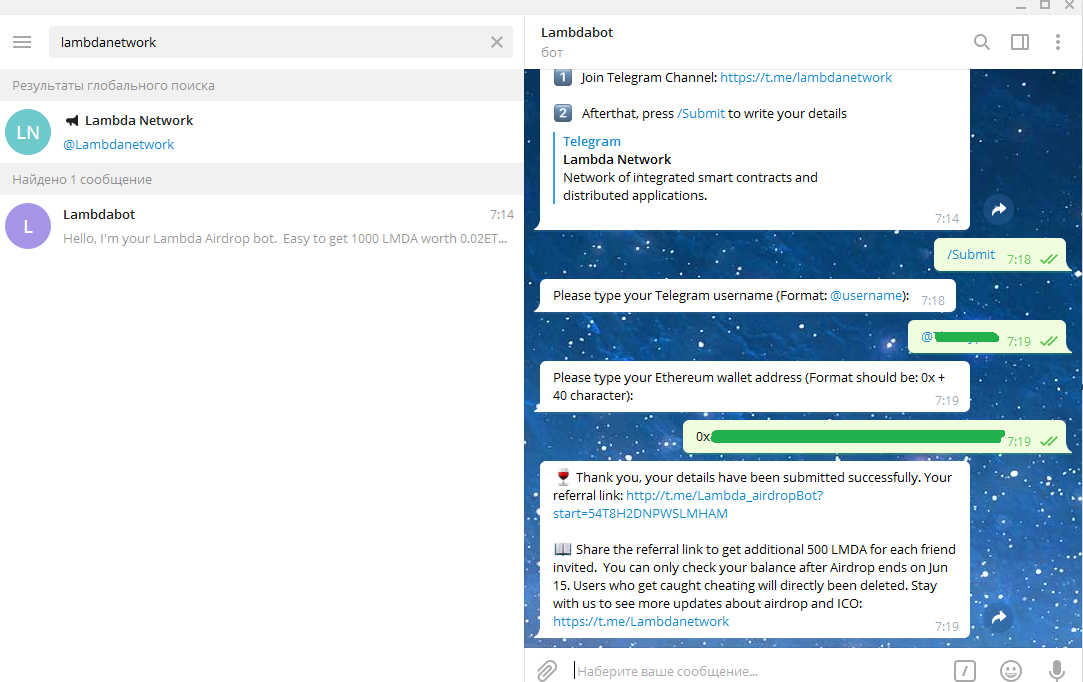Screen dimensions: 1083x682
Task: Open the Lambda Network channel result
Action: 262,132
